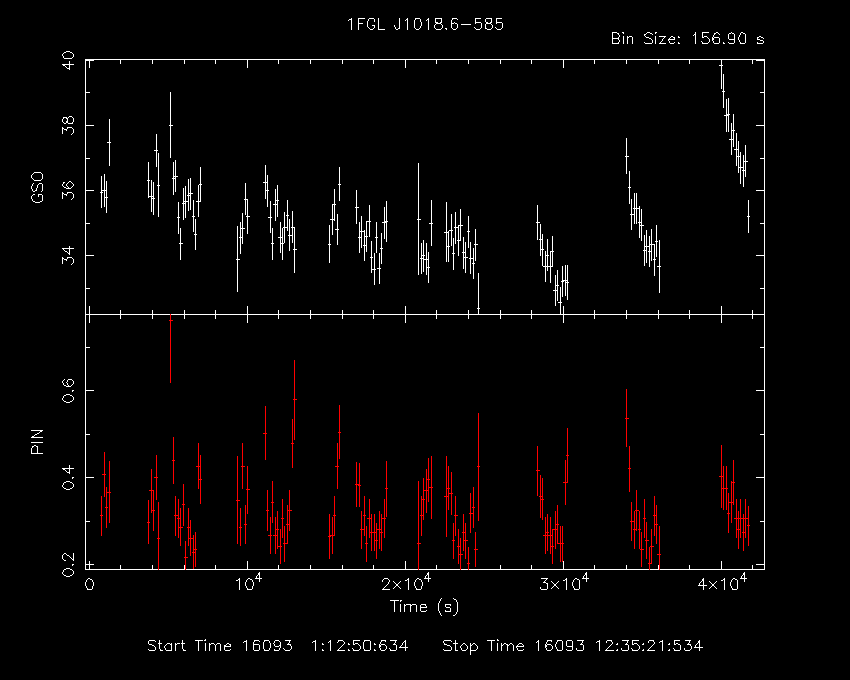Click the x-axis tick label 2×10^4

[405, 583]
